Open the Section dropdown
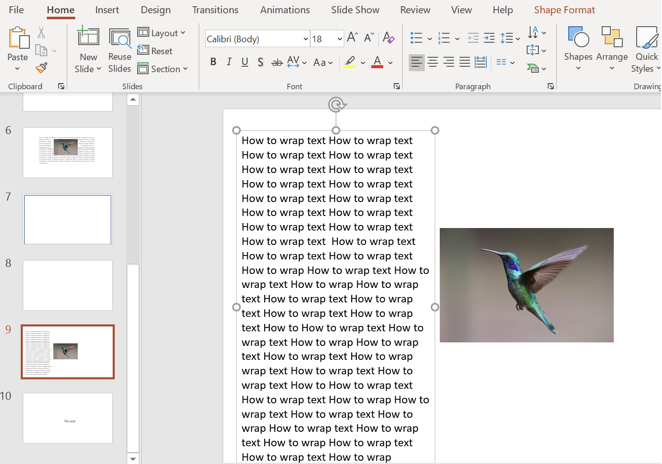662x464 pixels. click(163, 68)
